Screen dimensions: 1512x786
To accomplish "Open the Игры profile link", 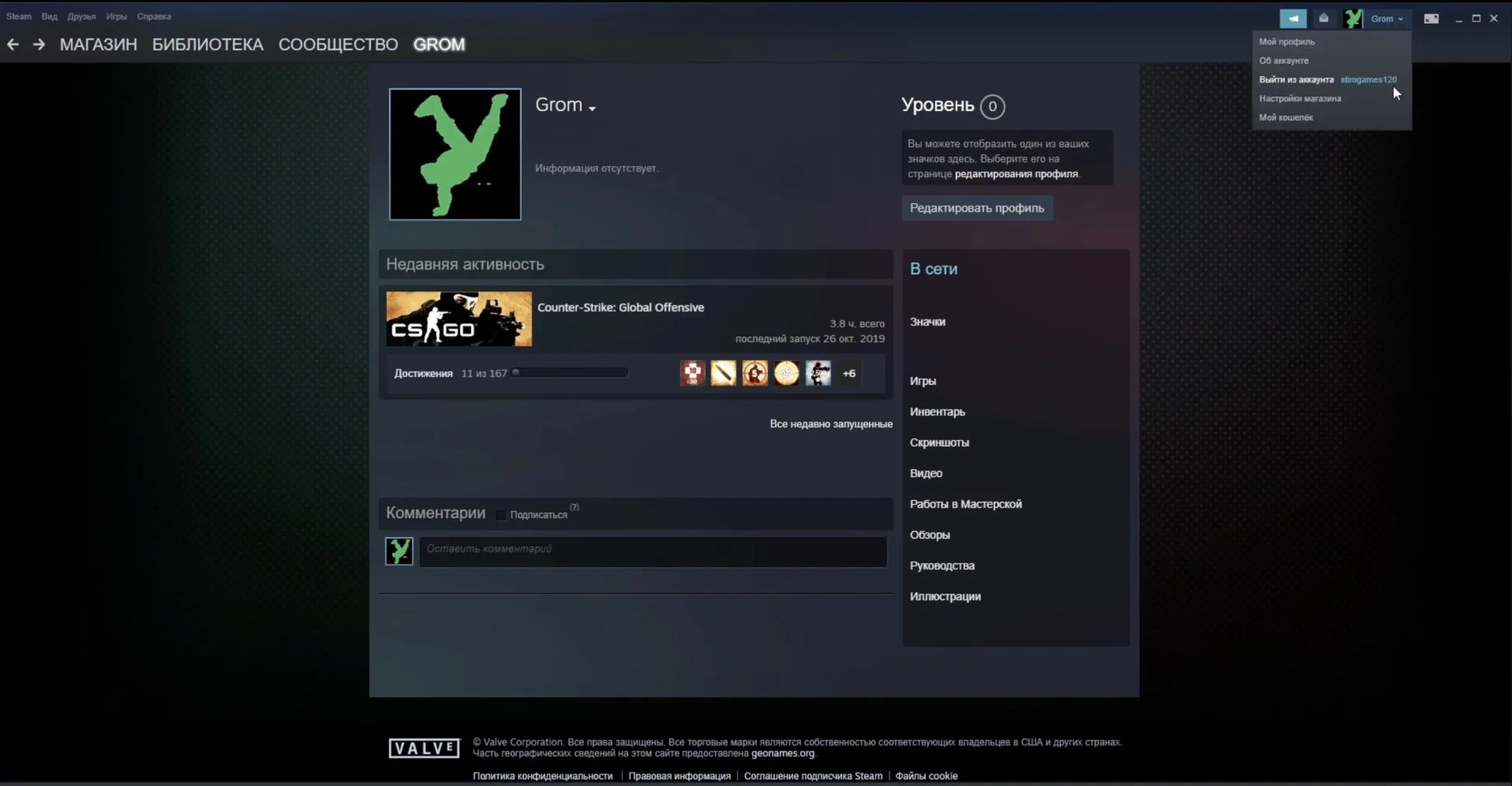I will click(x=923, y=380).
